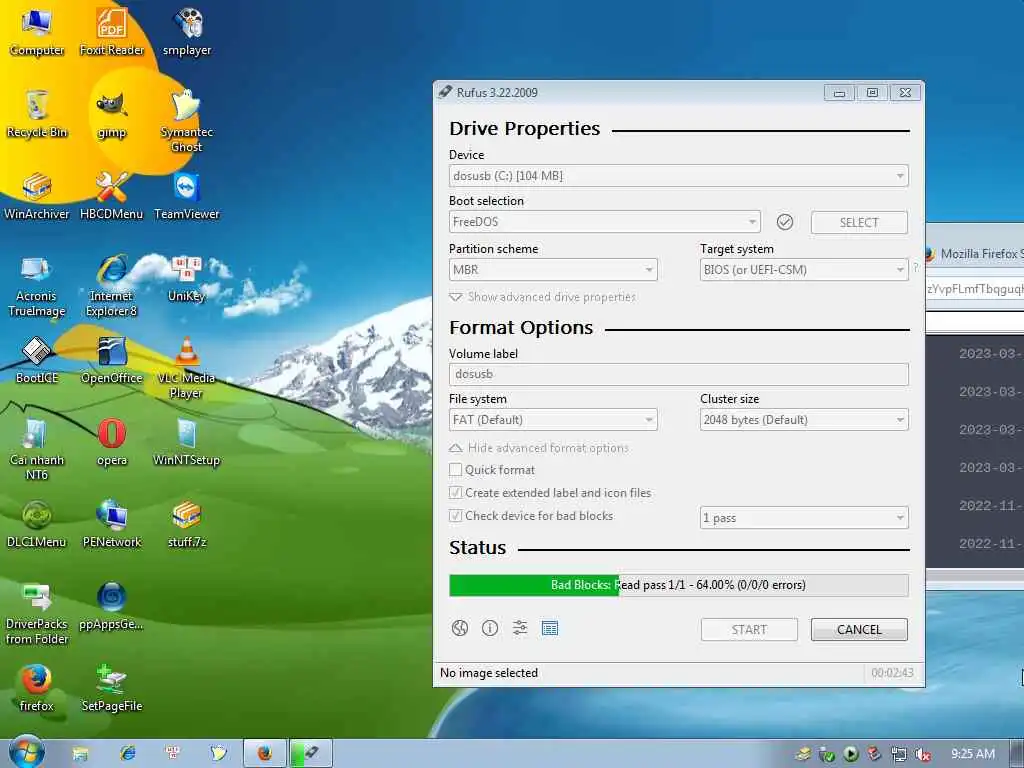Open the Rufus language globe icon
Image resolution: width=1024 pixels, height=768 pixels.
click(x=460, y=628)
